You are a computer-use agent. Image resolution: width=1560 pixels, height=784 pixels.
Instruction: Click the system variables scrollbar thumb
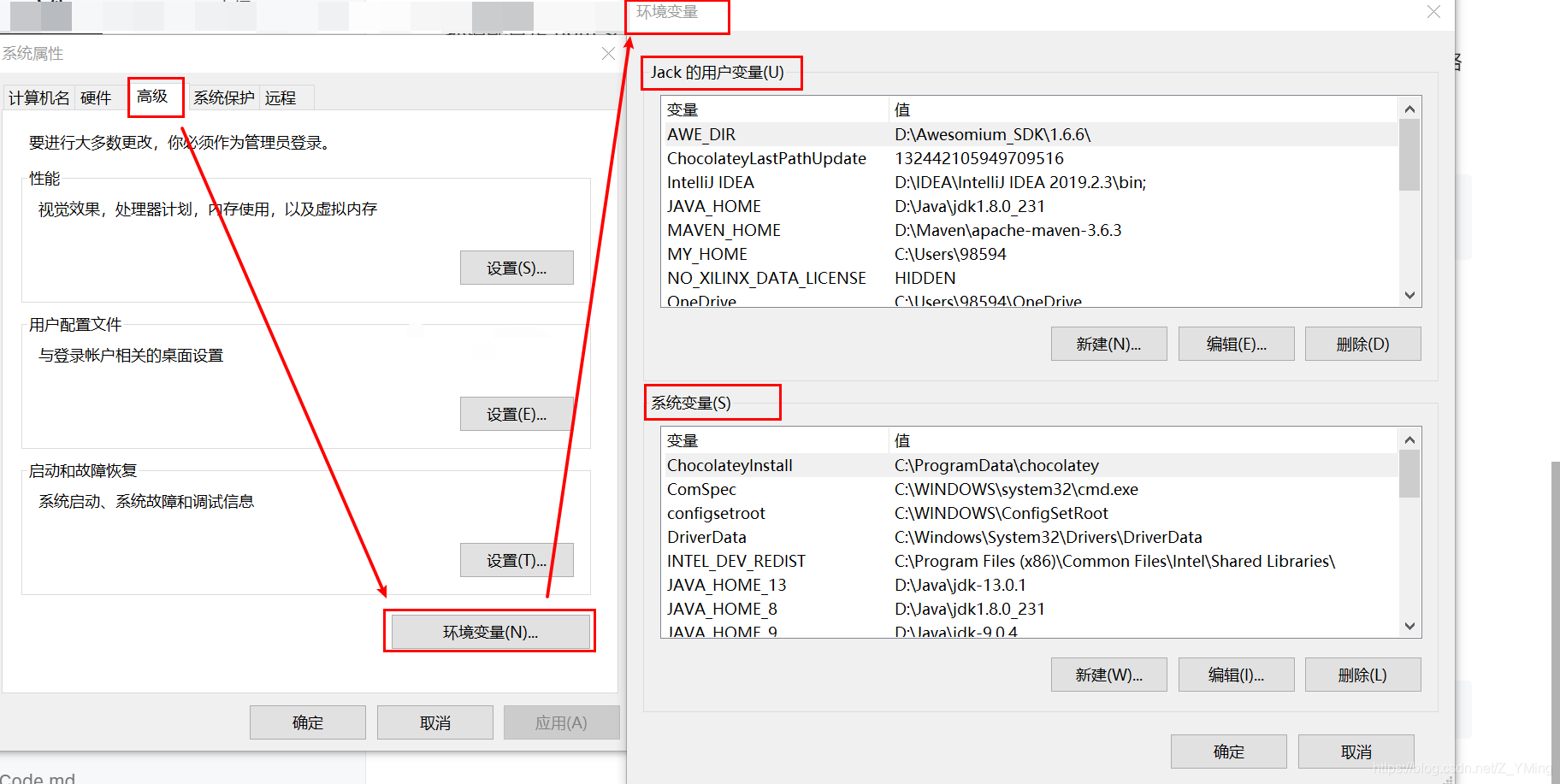(x=1409, y=474)
